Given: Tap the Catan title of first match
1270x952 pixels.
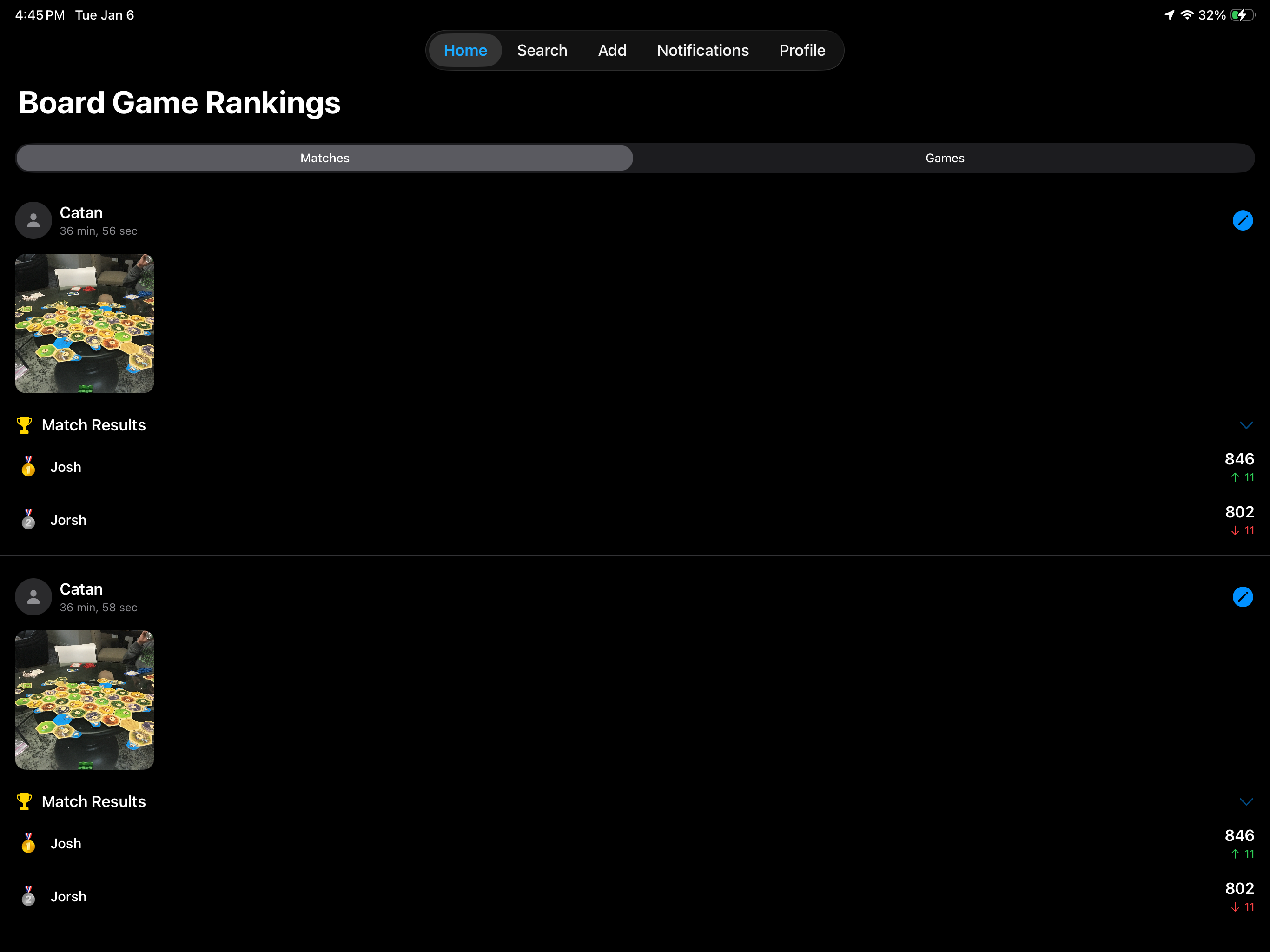Looking at the screenshot, I should (81, 213).
